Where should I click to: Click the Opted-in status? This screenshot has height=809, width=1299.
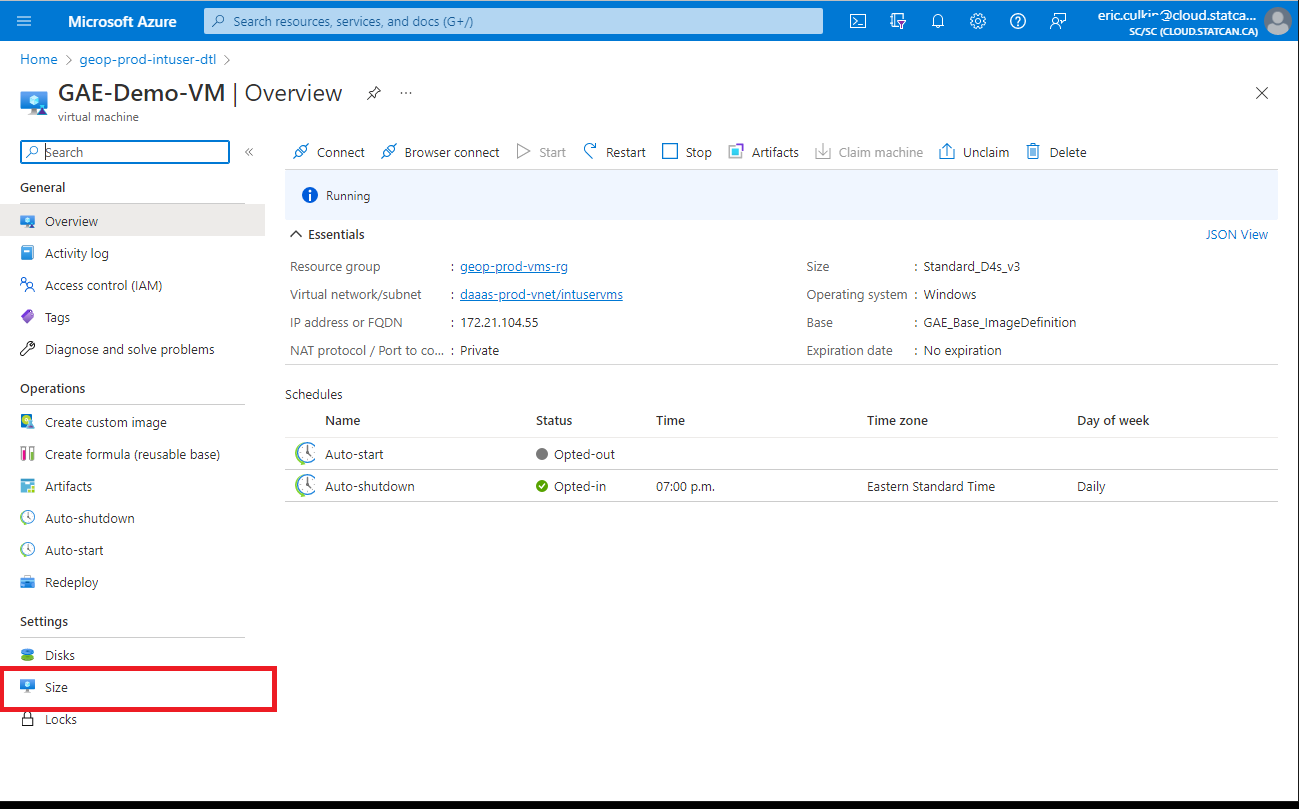pyautogui.click(x=571, y=486)
